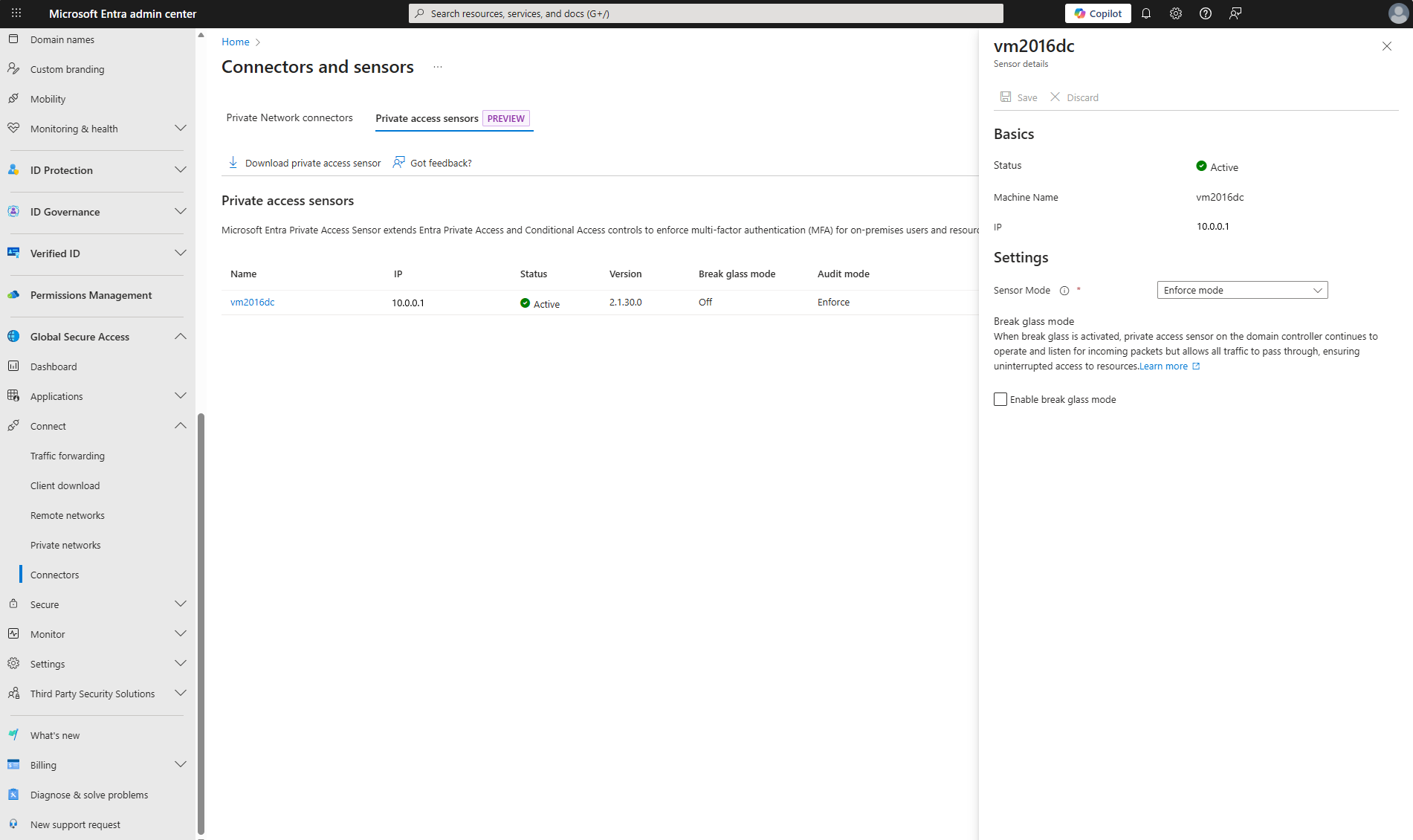This screenshot has width=1413, height=840.
Task: Click the Monitoring & health heart icon
Action: (x=13, y=128)
